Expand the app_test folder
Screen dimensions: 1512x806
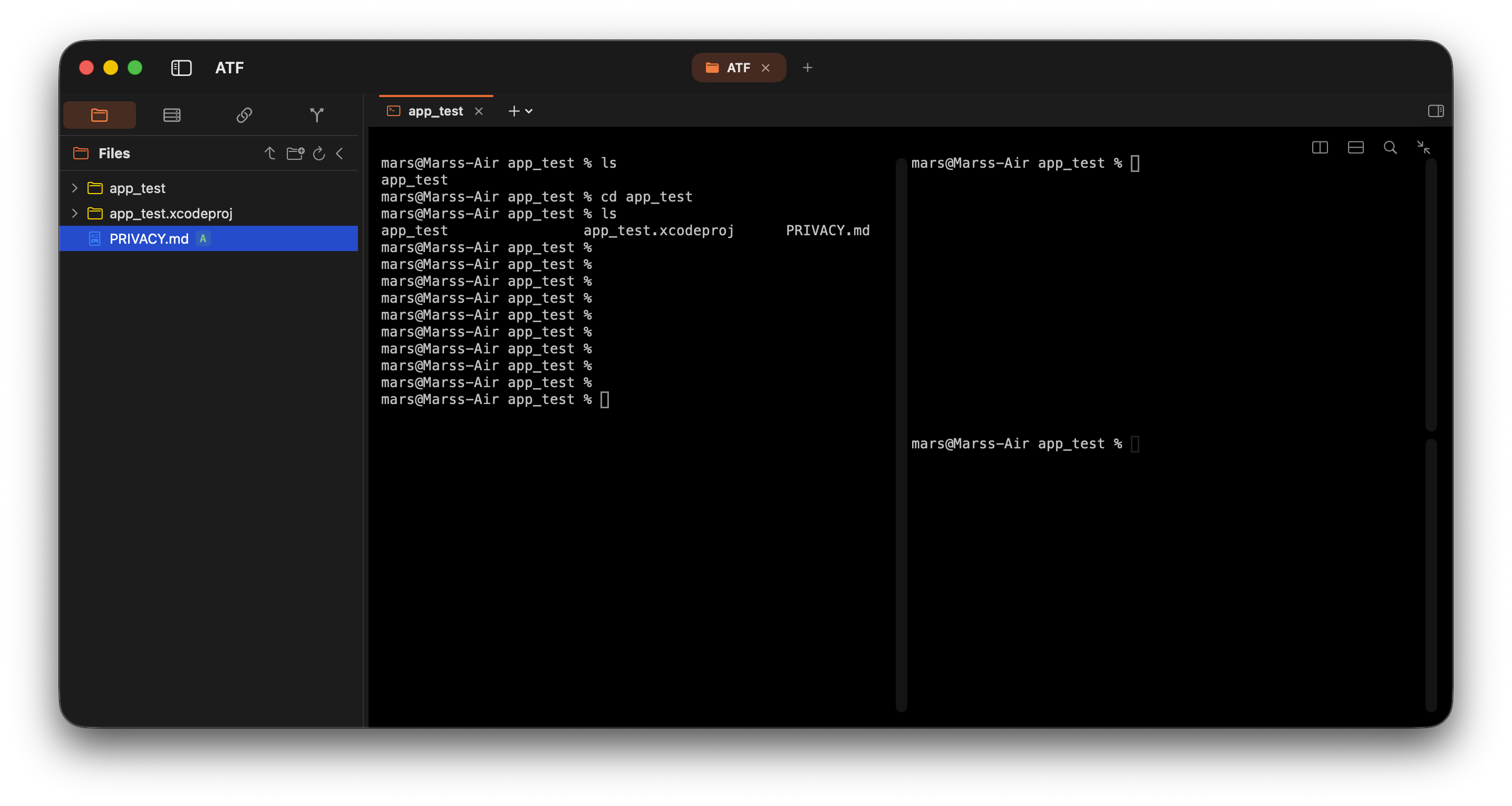pyautogui.click(x=74, y=188)
